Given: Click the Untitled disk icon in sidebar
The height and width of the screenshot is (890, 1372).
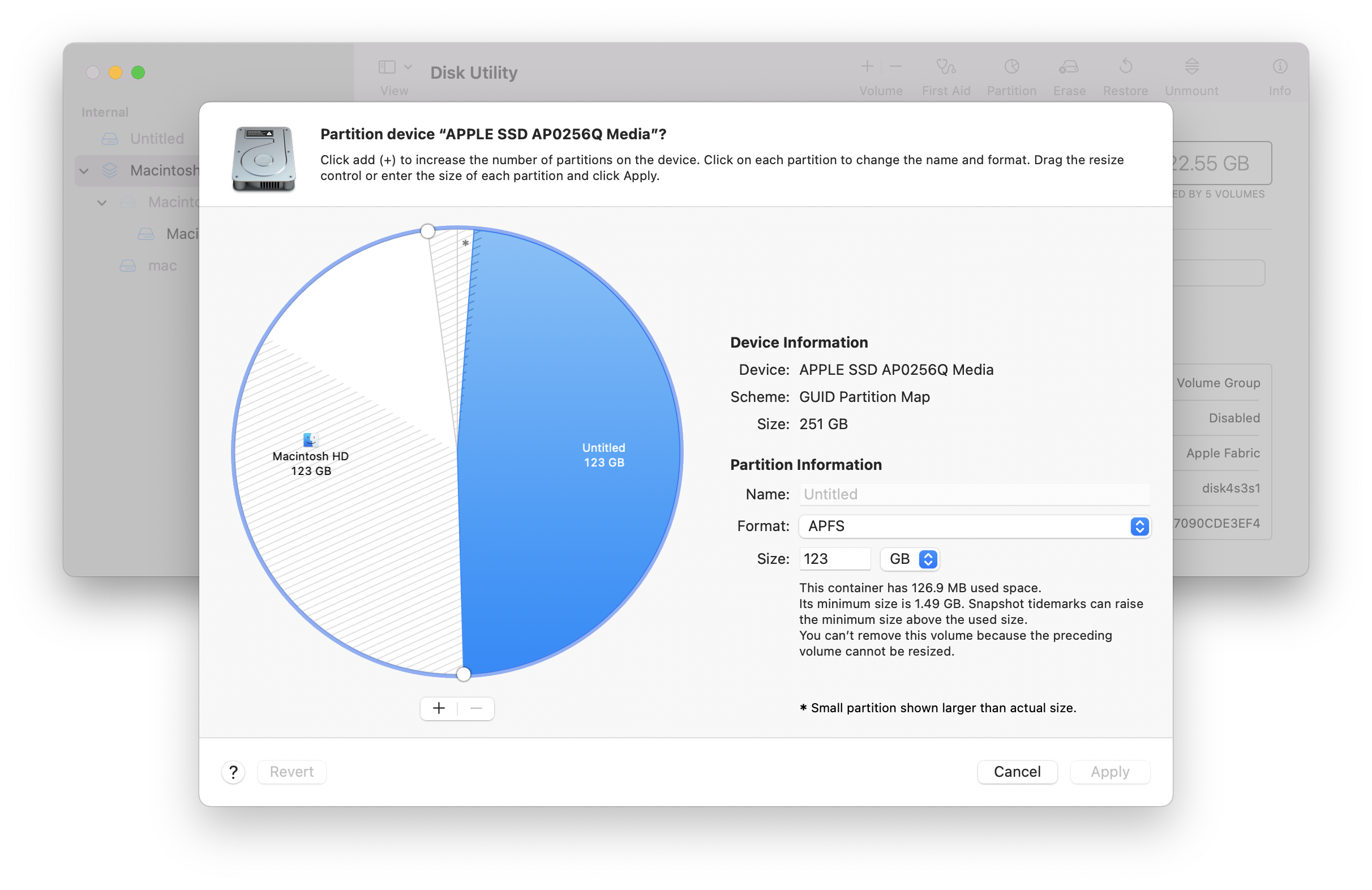Looking at the screenshot, I should pos(110,139).
